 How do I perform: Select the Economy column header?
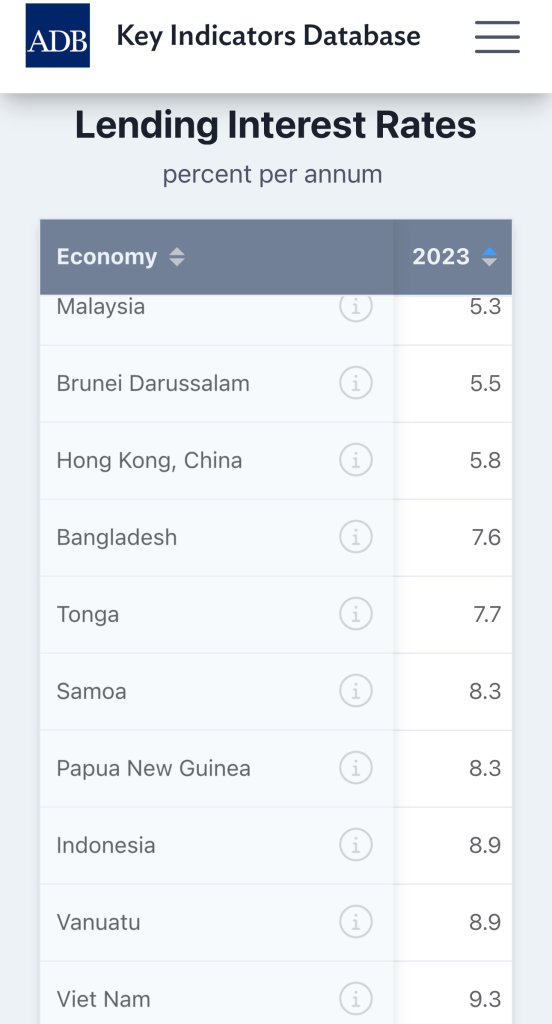[217, 257]
